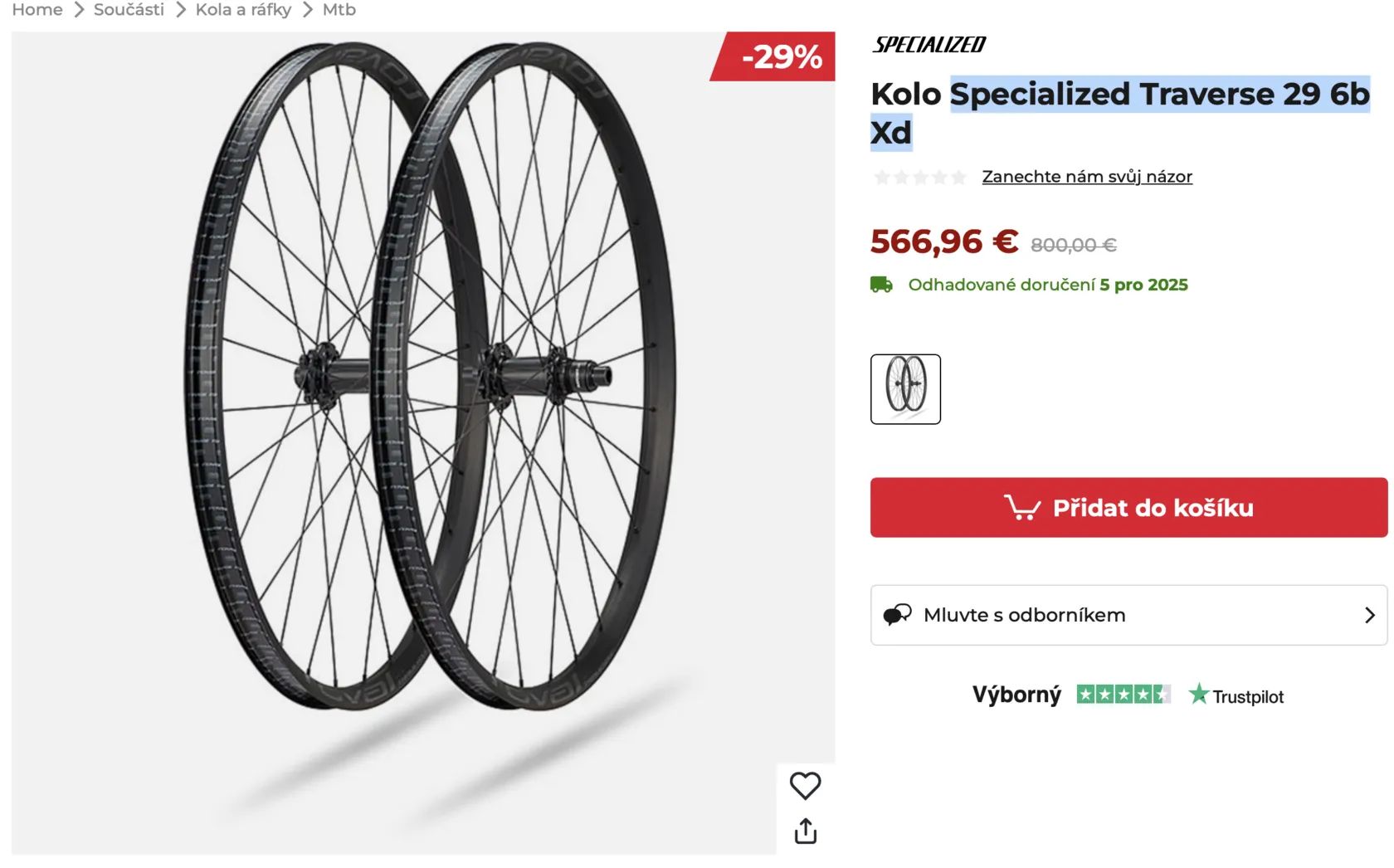The image size is (1394, 868).
Task: Open Kola a ráfky breadcrumb
Action: pos(243,10)
